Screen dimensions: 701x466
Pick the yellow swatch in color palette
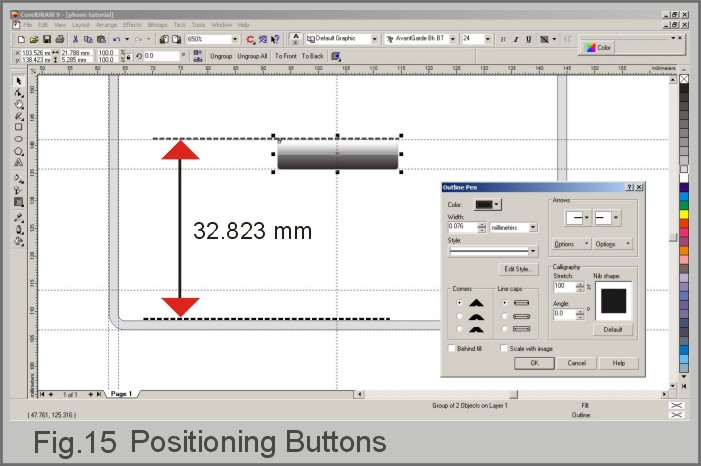click(x=684, y=215)
